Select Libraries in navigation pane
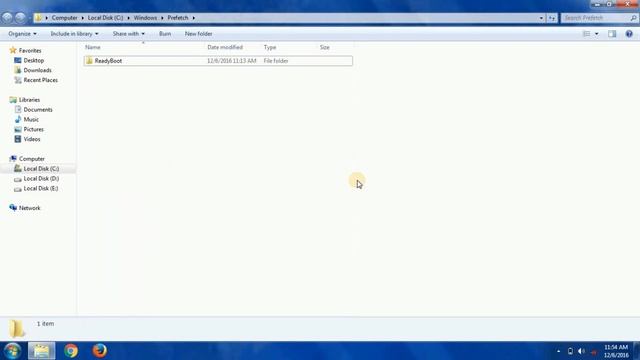 29,100
